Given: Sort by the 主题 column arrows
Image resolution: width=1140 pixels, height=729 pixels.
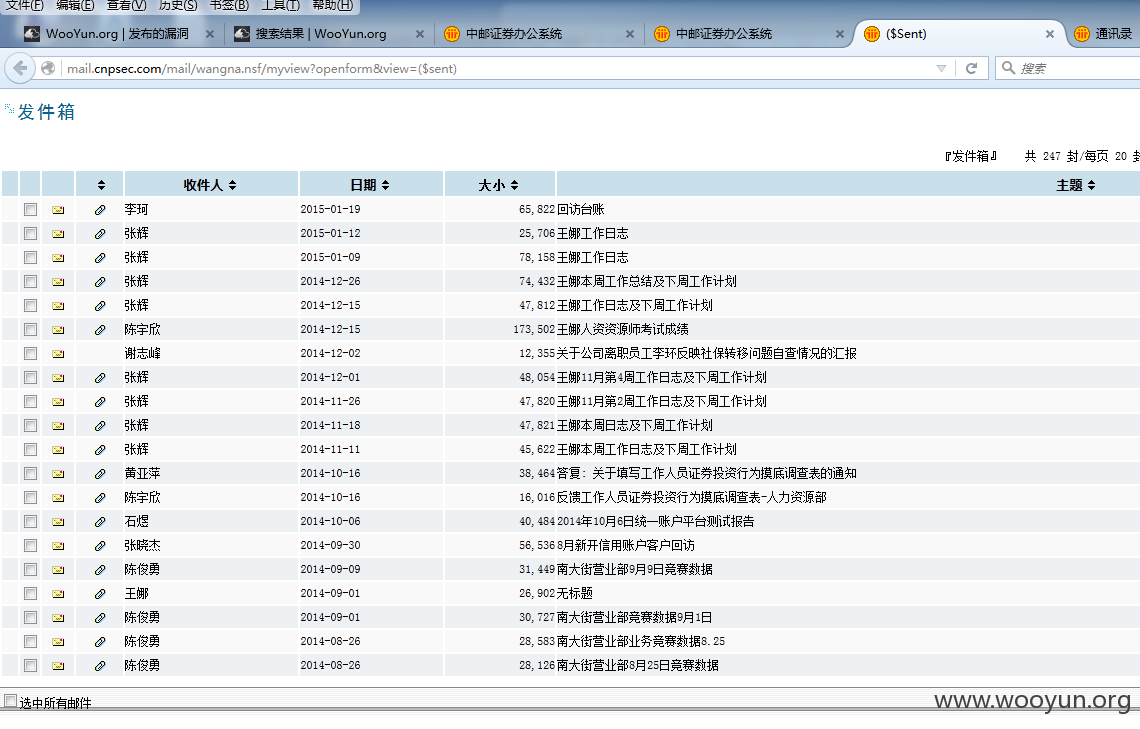Looking at the screenshot, I should [x=1091, y=185].
